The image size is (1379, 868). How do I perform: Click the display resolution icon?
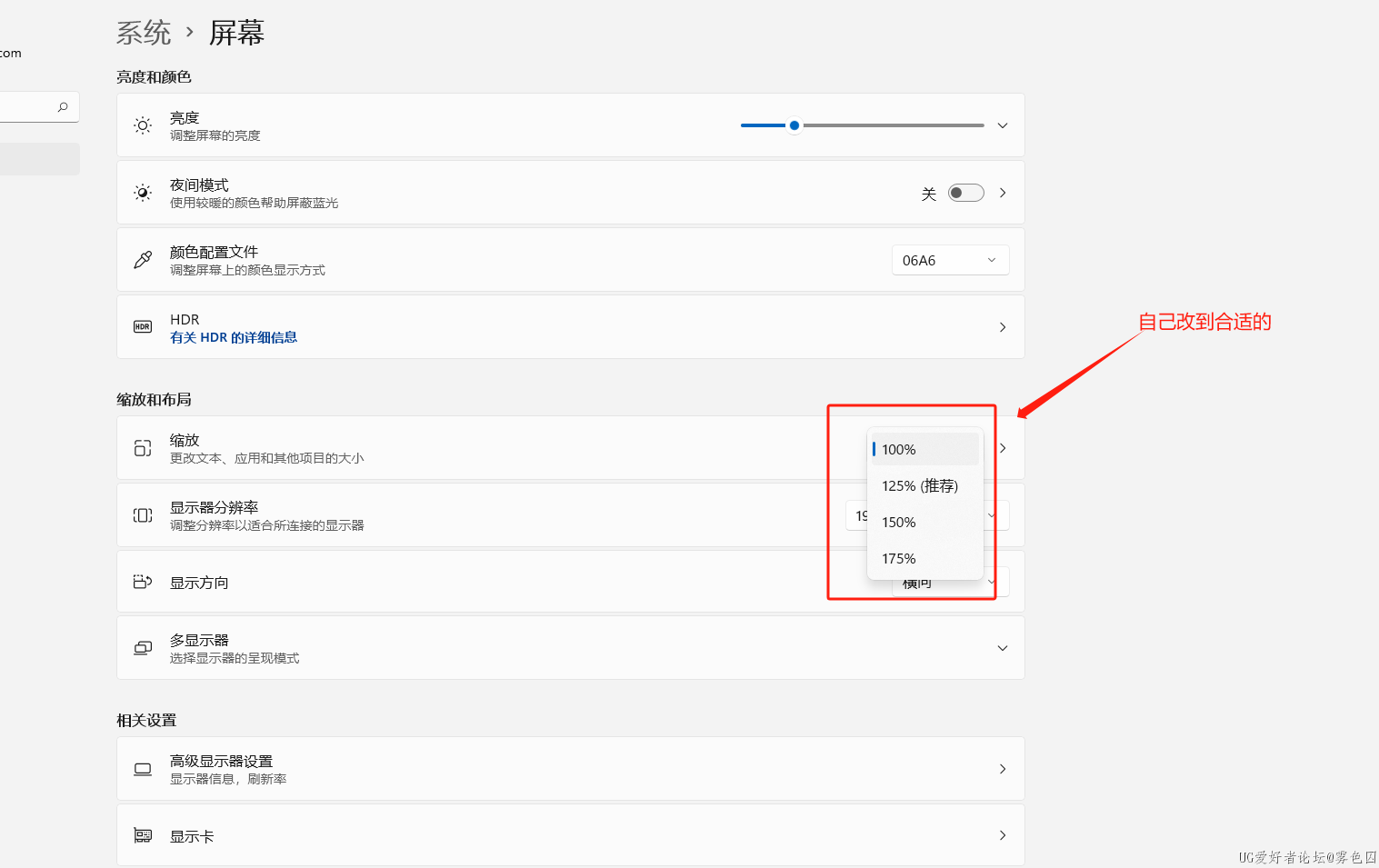tap(143, 515)
